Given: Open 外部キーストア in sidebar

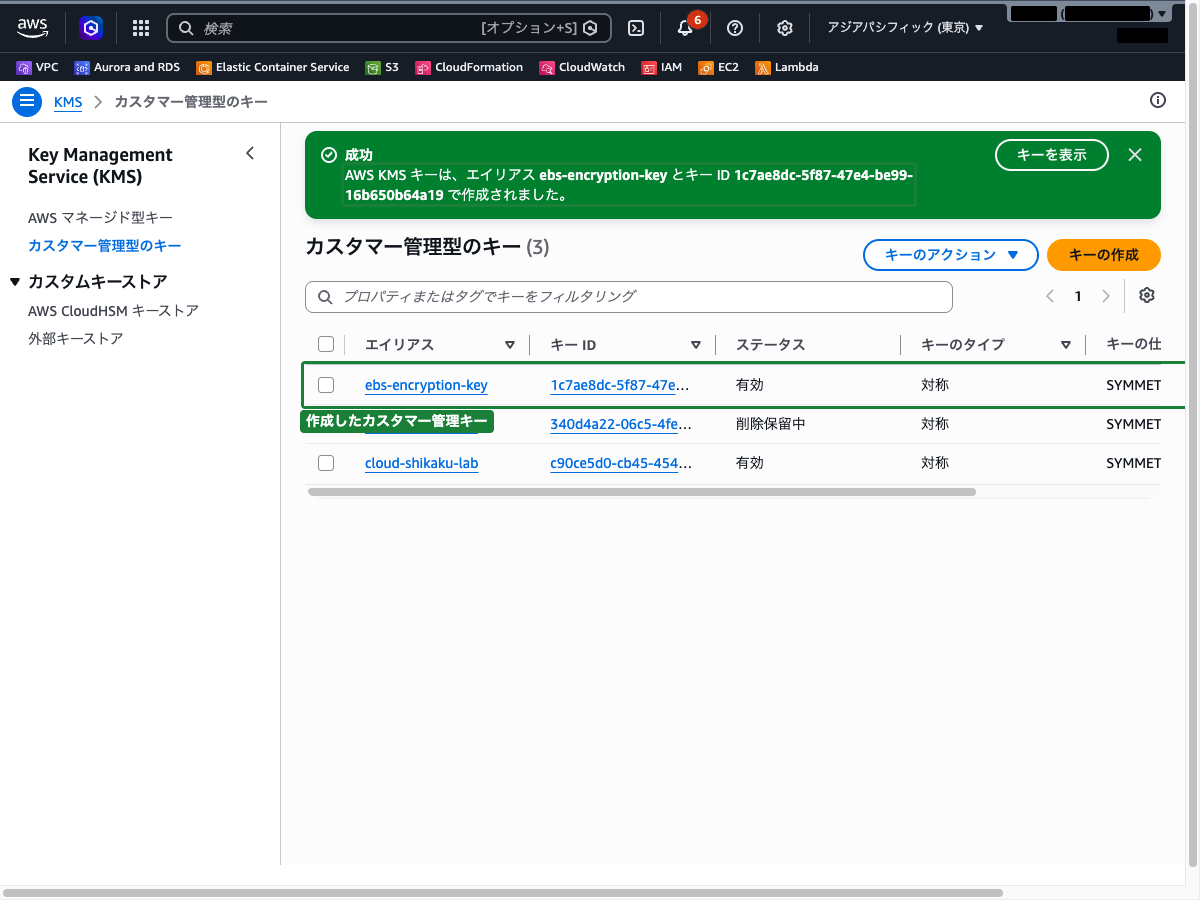Looking at the screenshot, I should coord(76,338).
